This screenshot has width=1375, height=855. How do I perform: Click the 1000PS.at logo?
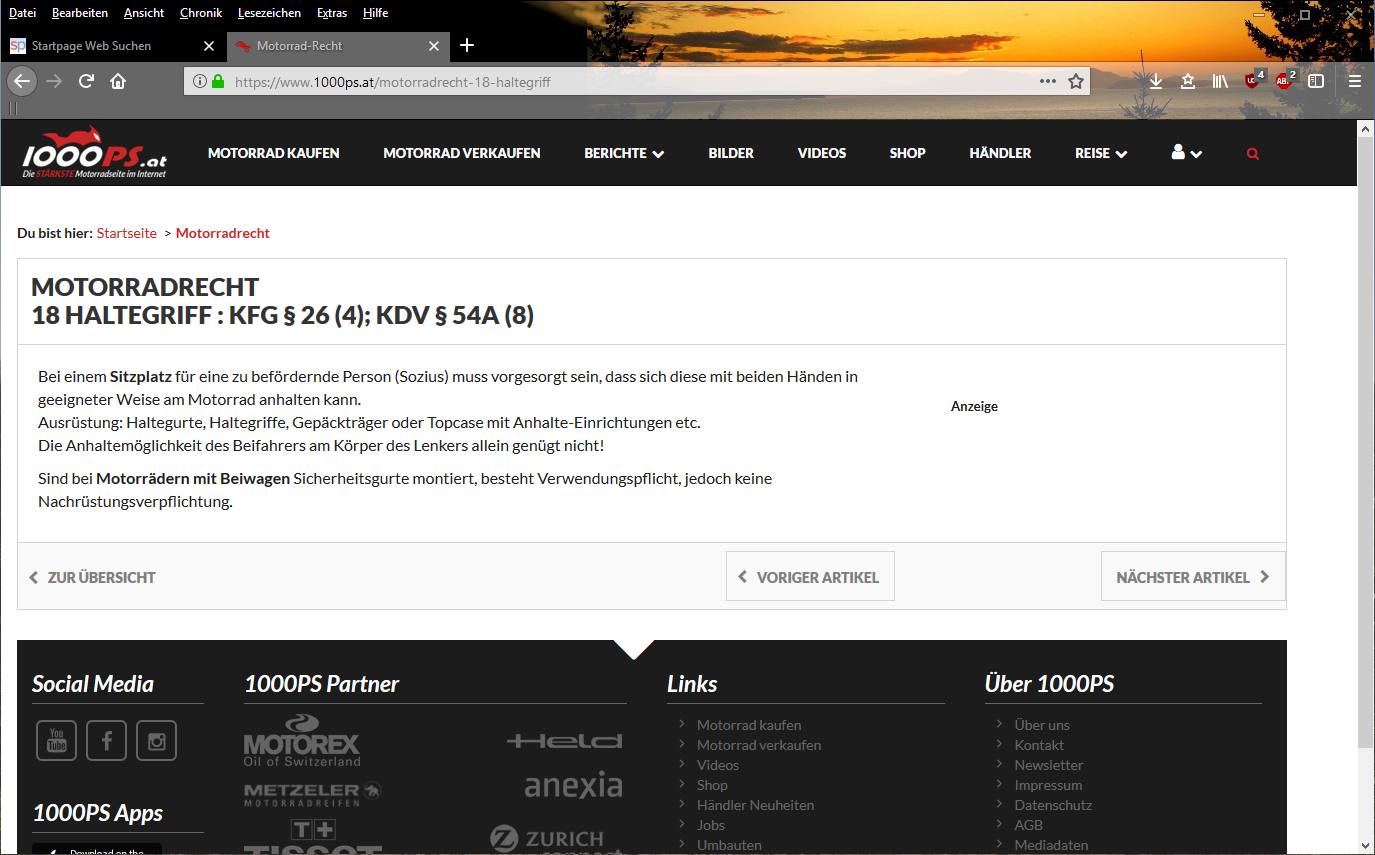pyautogui.click(x=95, y=153)
